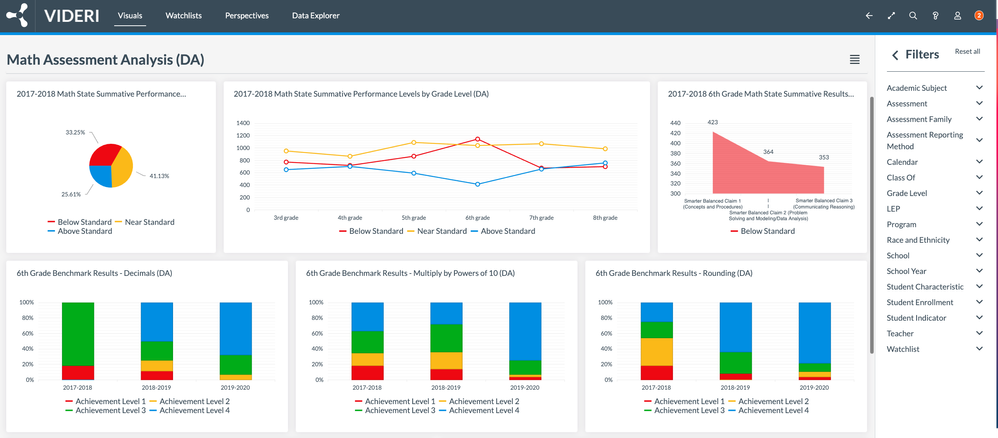Viewport: 998px width, 438px height.
Task: Open the user profile icon
Action: 957,16
